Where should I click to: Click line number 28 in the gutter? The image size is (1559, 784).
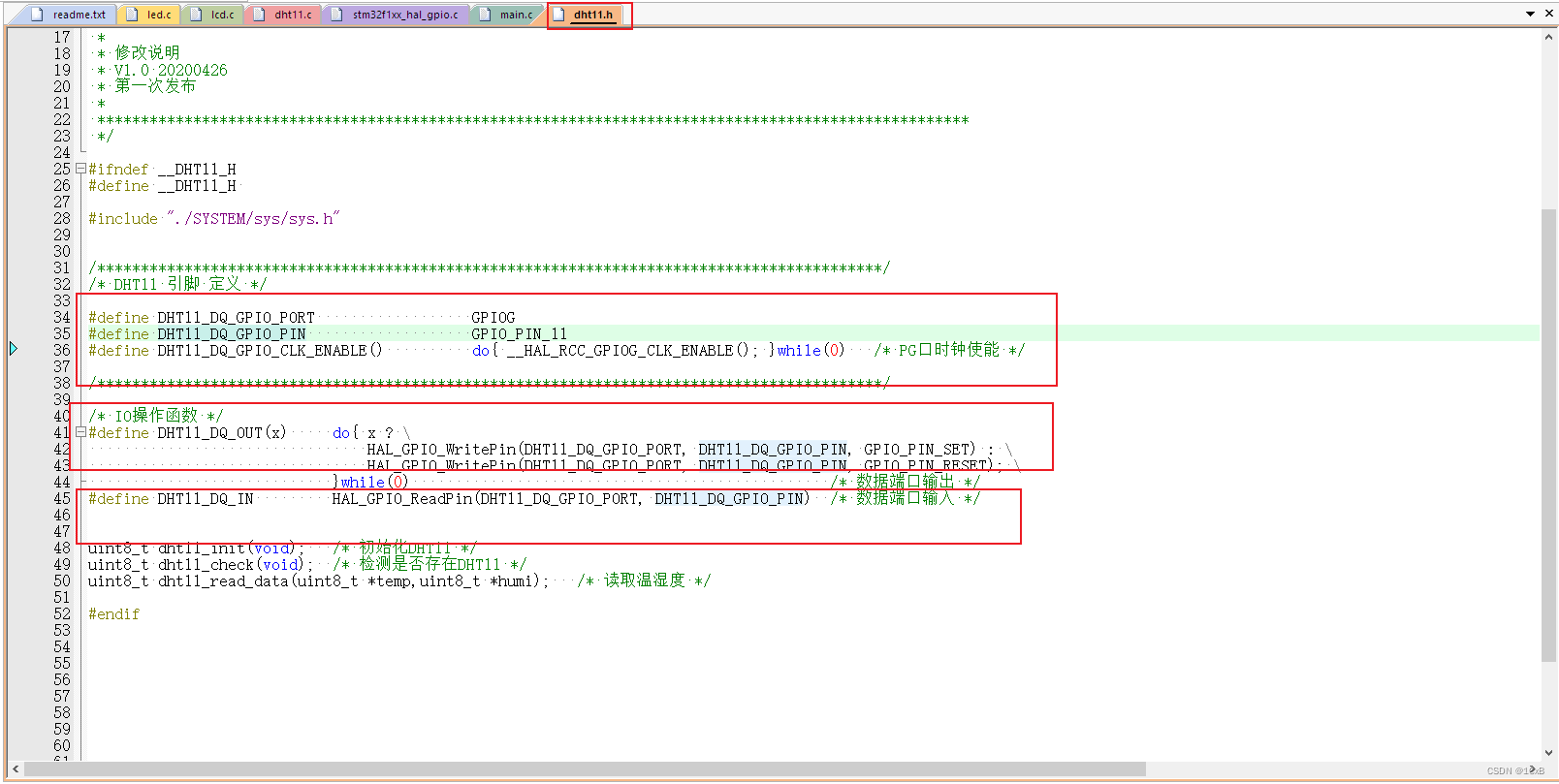tap(62, 219)
